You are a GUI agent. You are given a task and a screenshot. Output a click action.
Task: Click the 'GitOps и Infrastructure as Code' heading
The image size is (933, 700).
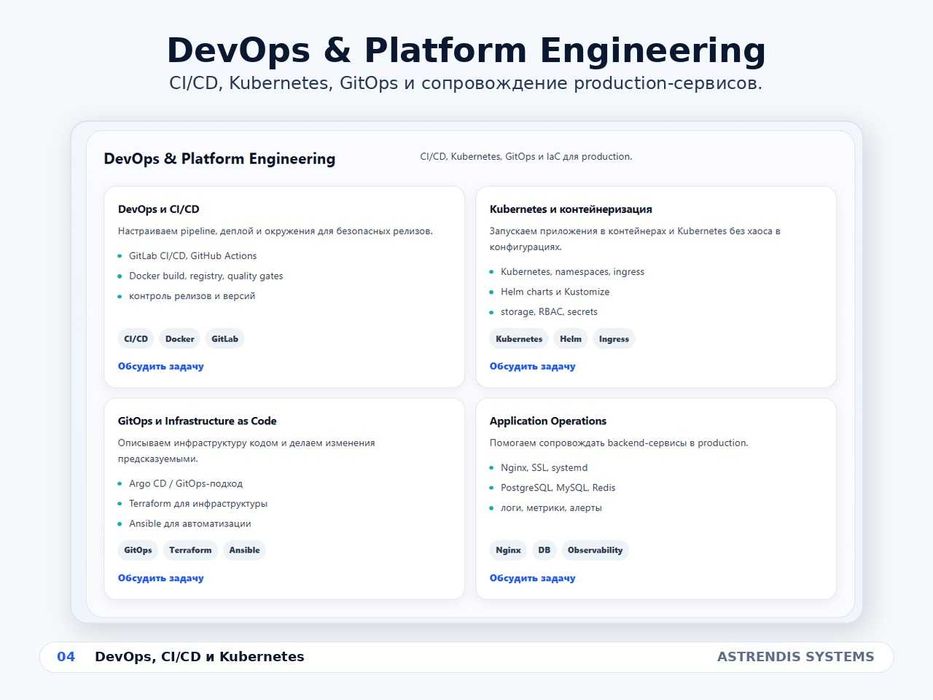click(x=197, y=421)
